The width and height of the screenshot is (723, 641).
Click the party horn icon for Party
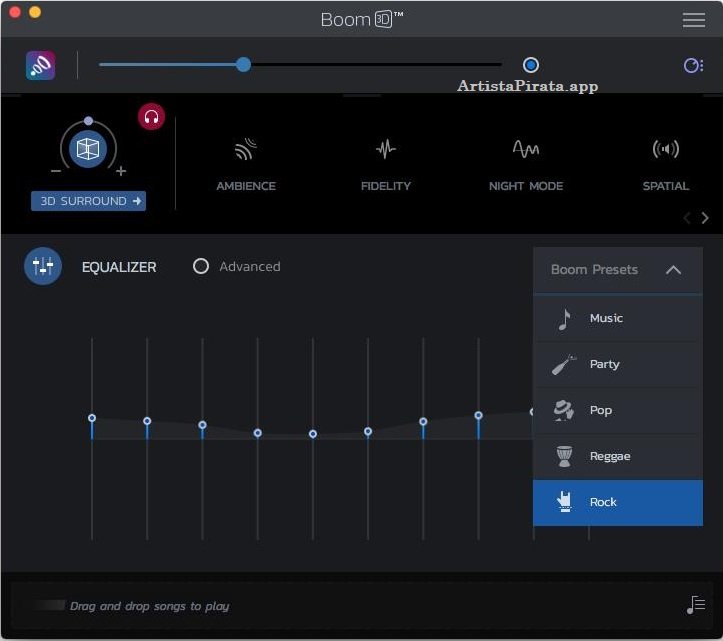[564, 364]
